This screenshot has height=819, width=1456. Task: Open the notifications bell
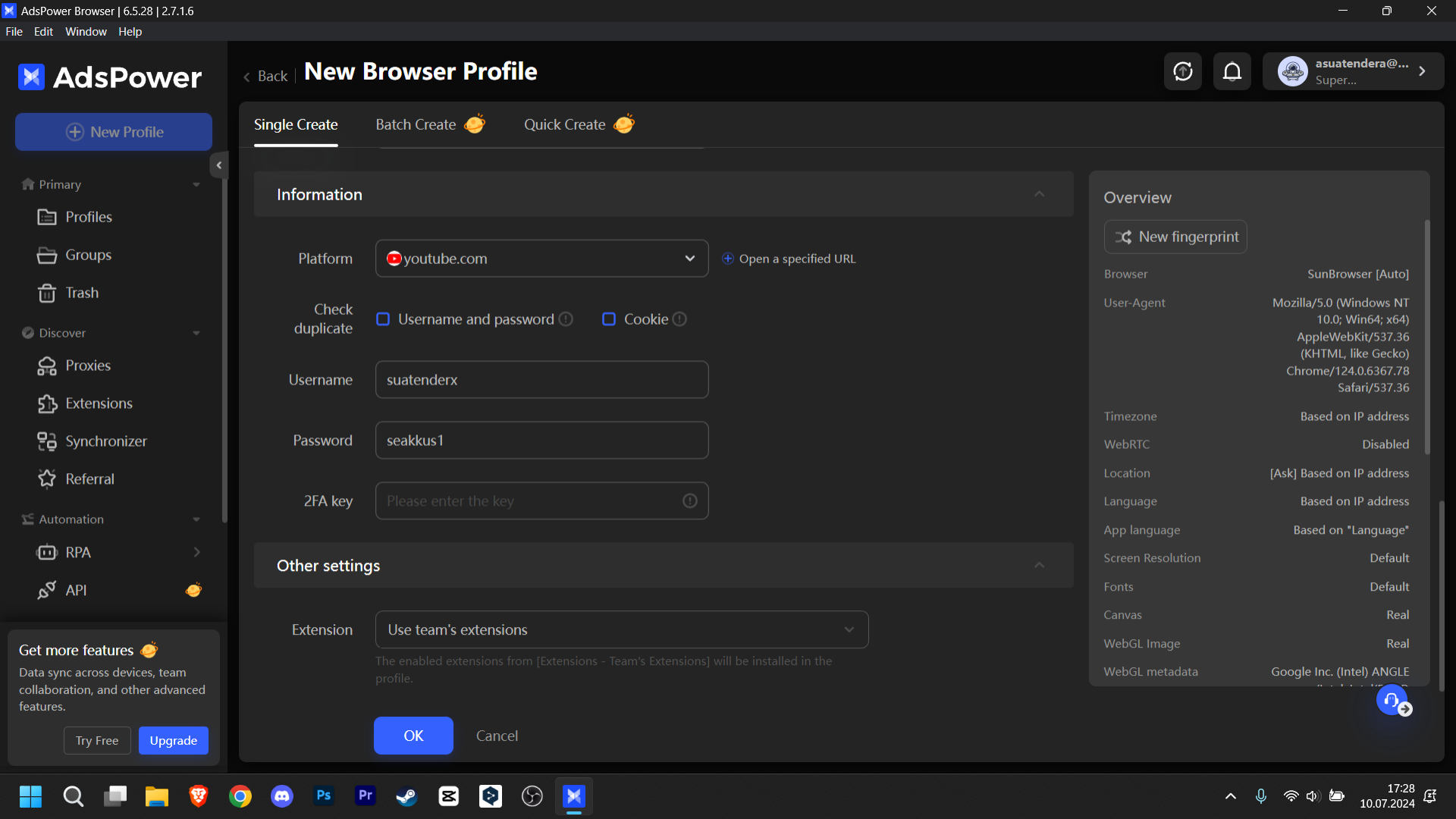point(1232,71)
